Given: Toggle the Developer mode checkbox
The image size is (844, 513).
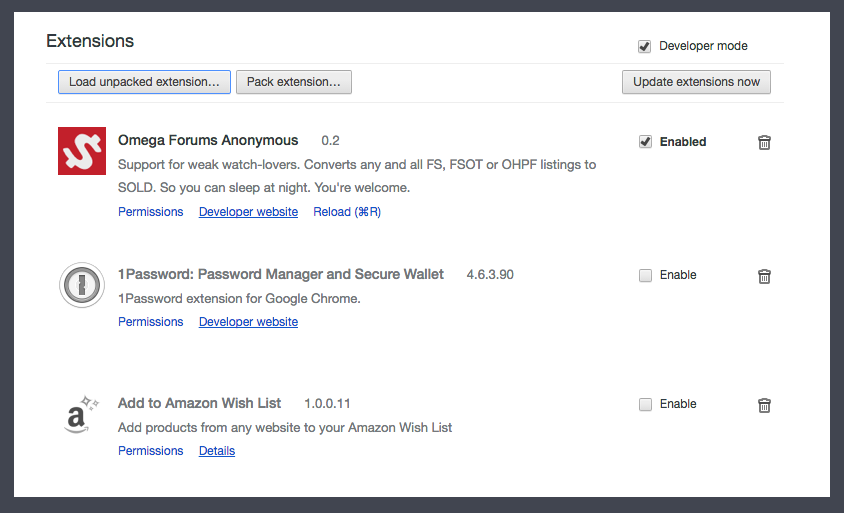Looking at the screenshot, I should coord(645,46).
